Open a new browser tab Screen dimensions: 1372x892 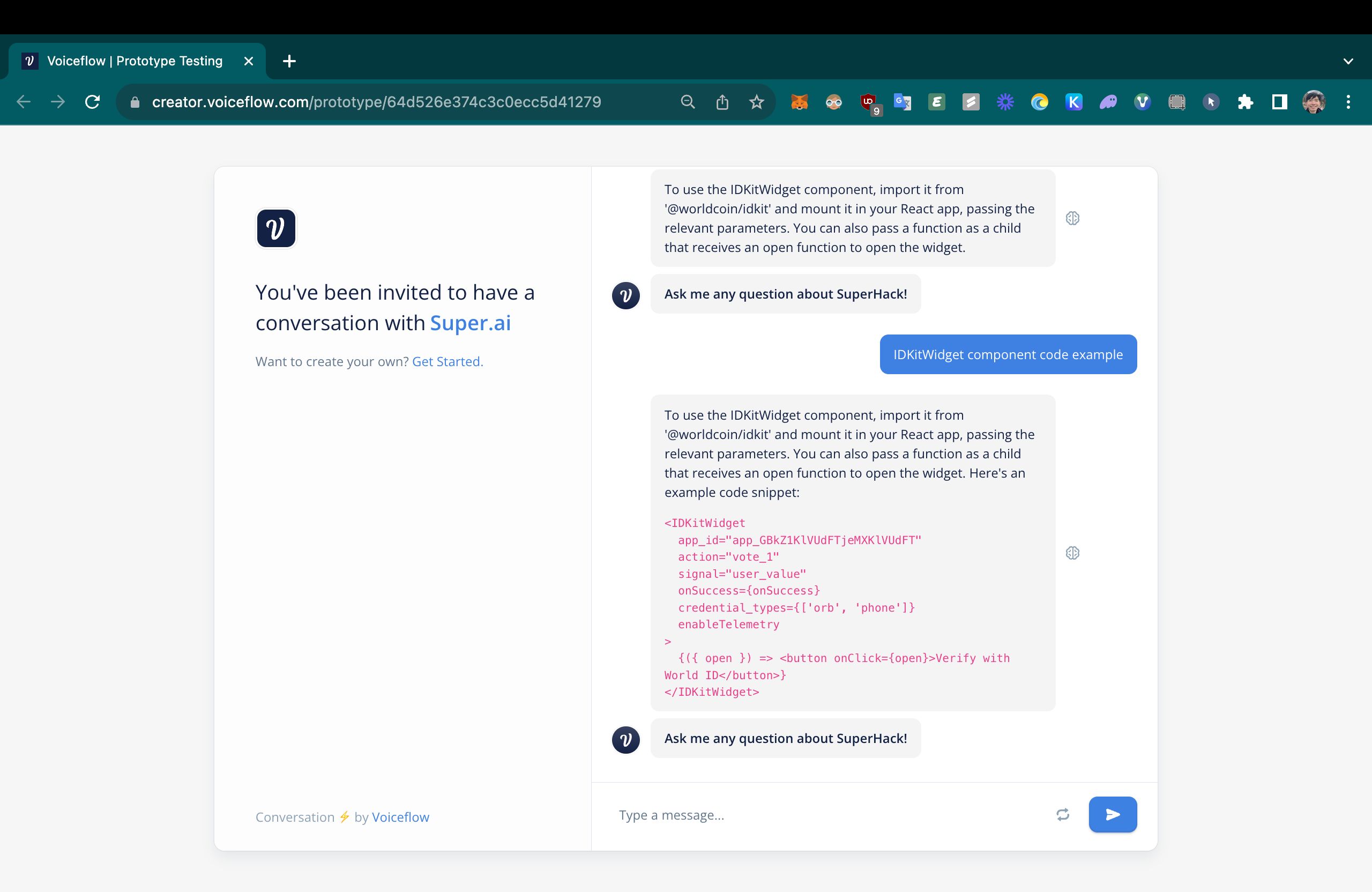click(x=289, y=61)
